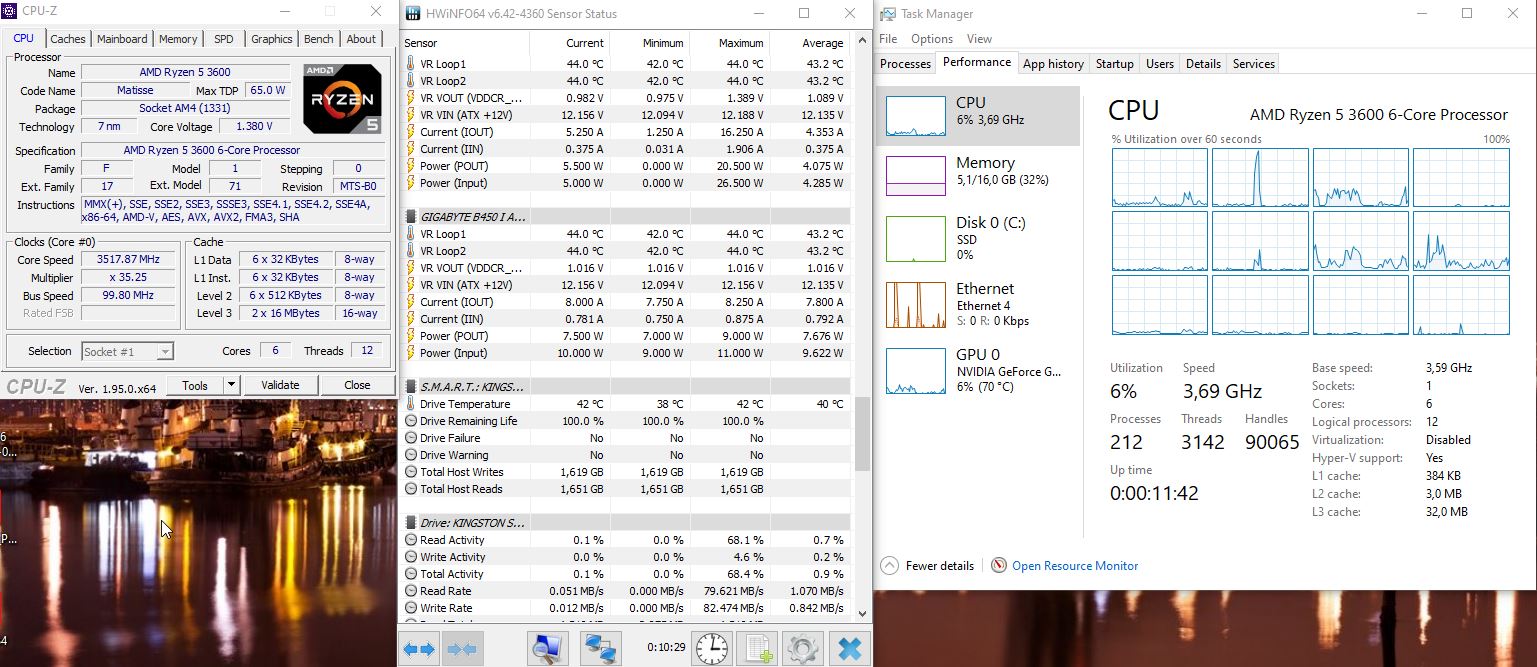Click the HWiNFO sensor list vertical scrollbar
This screenshot has height=667, width=1537.
(x=863, y=434)
